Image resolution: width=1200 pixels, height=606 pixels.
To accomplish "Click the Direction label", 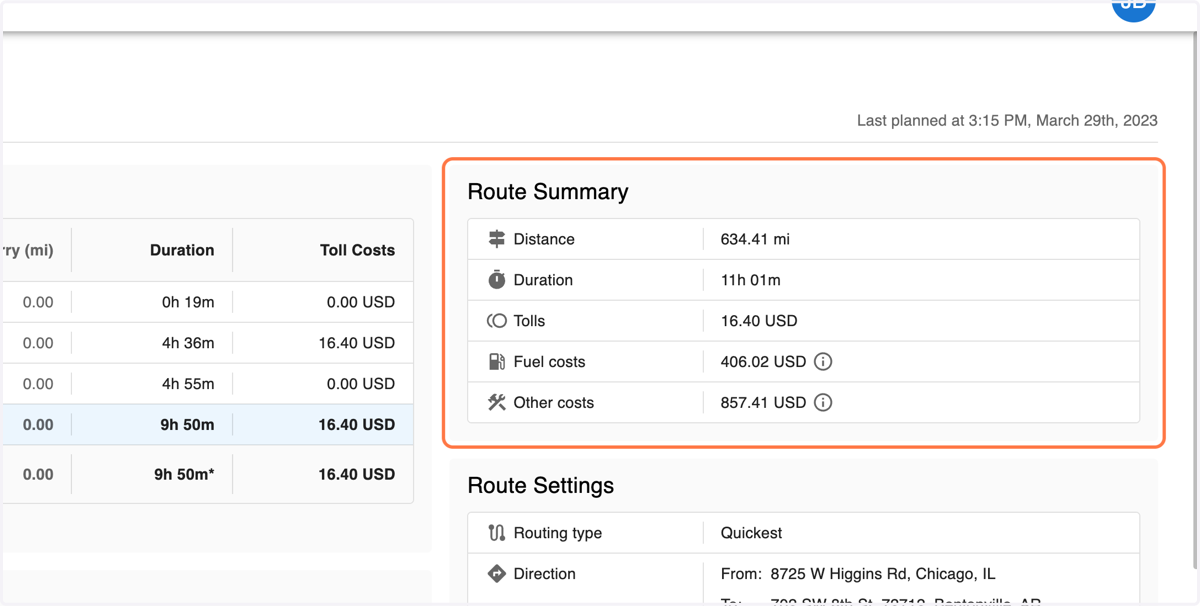I will click(x=545, y=574).
